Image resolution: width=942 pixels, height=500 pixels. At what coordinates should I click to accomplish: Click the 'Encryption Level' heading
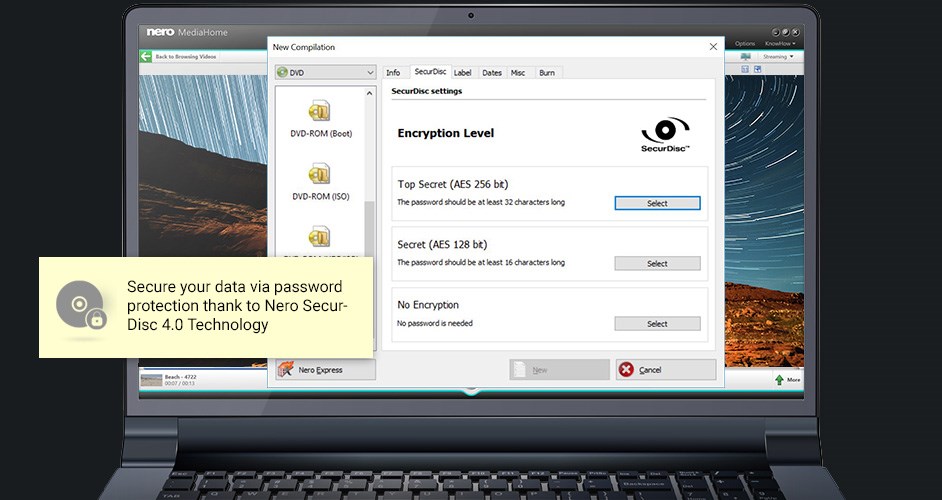click(446, 133)
